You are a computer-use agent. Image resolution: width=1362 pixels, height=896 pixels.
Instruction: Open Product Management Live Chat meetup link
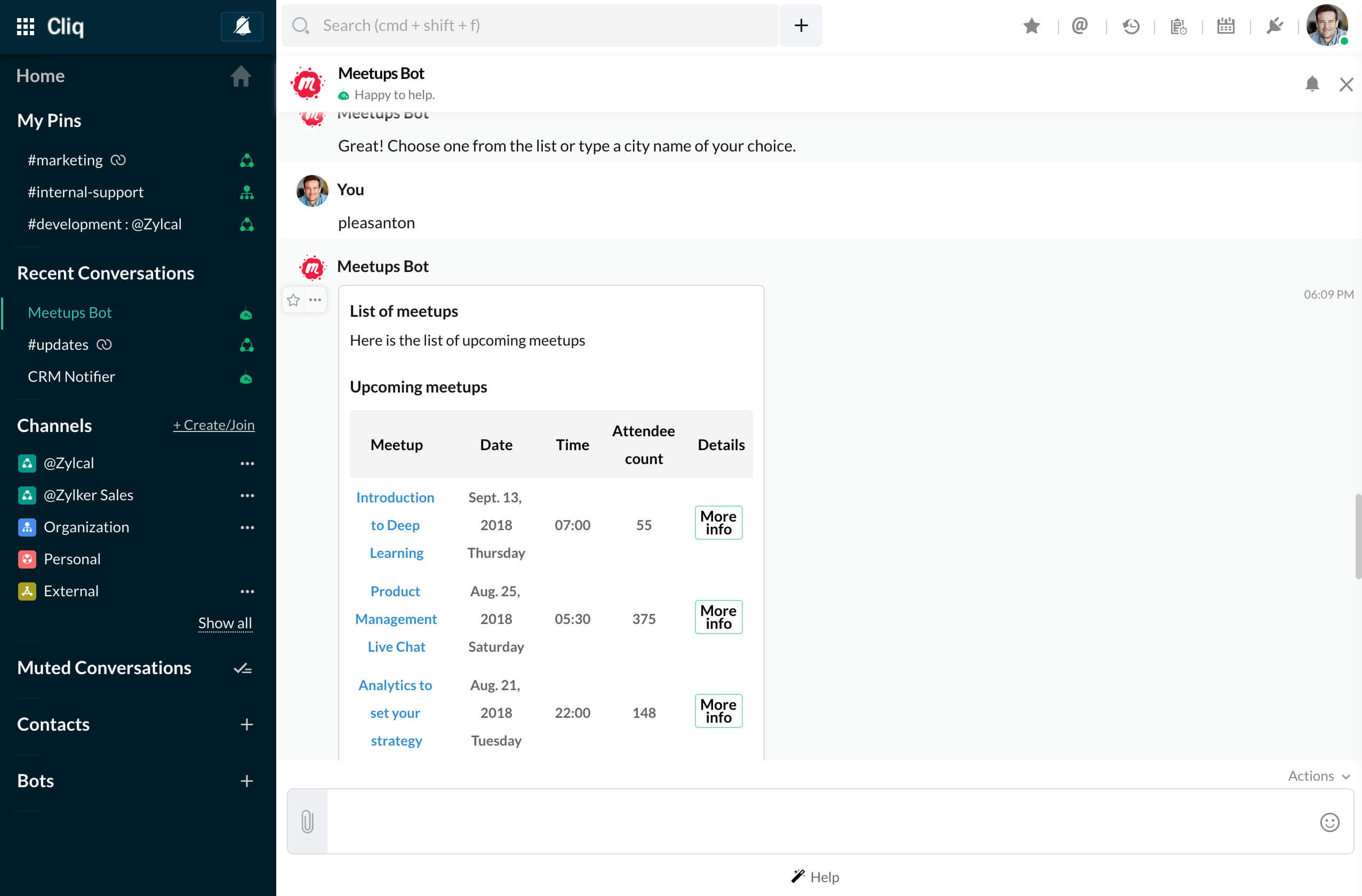(396, 619)
